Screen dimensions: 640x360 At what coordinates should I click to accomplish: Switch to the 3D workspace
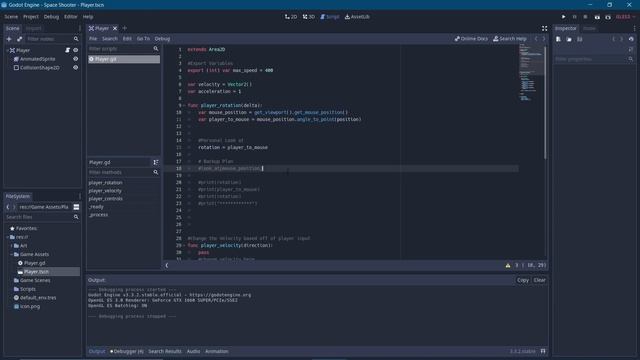point(309,17)
